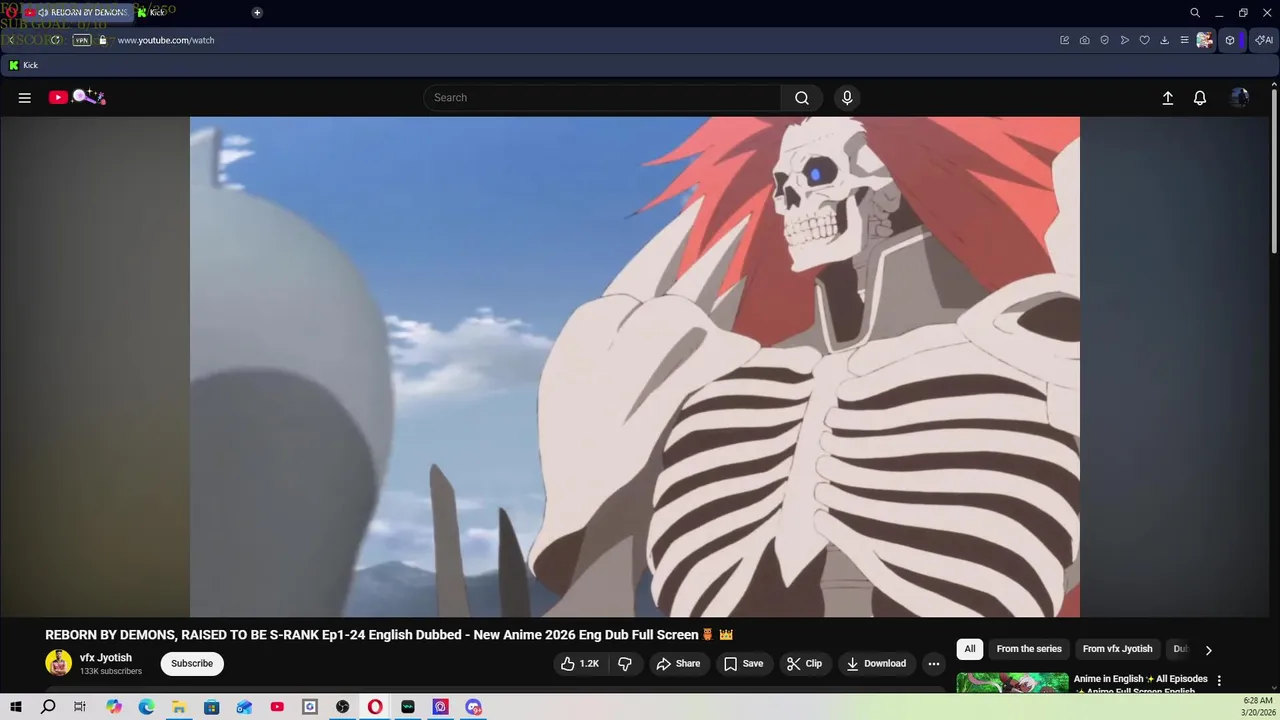Viewport: 1280px width, 720px height.
Task: Open options menu for Anime in English video
Action: coord(1219,681)
